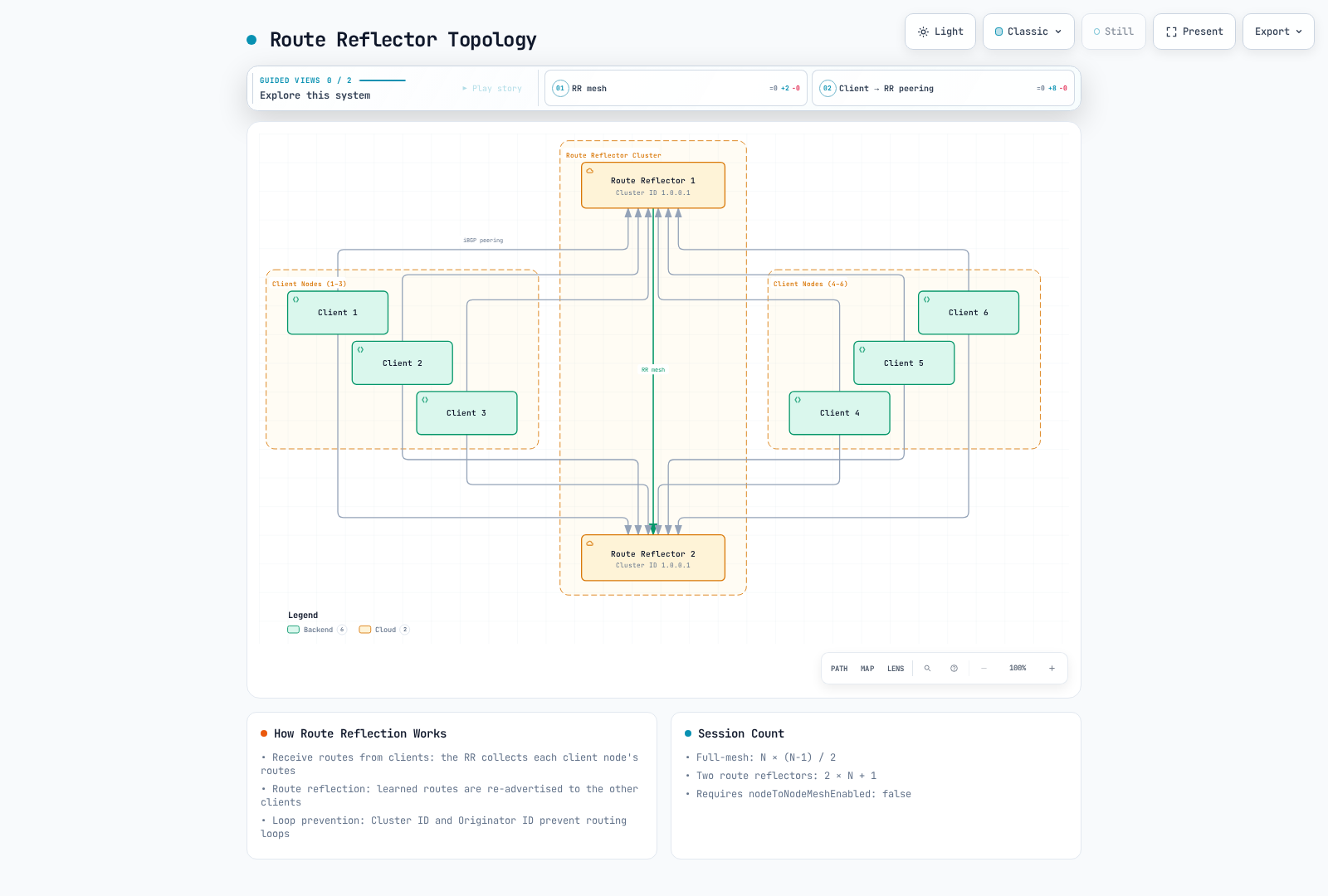
Task: Click the Client 6 backend node
Action: [x=969, y=313]
